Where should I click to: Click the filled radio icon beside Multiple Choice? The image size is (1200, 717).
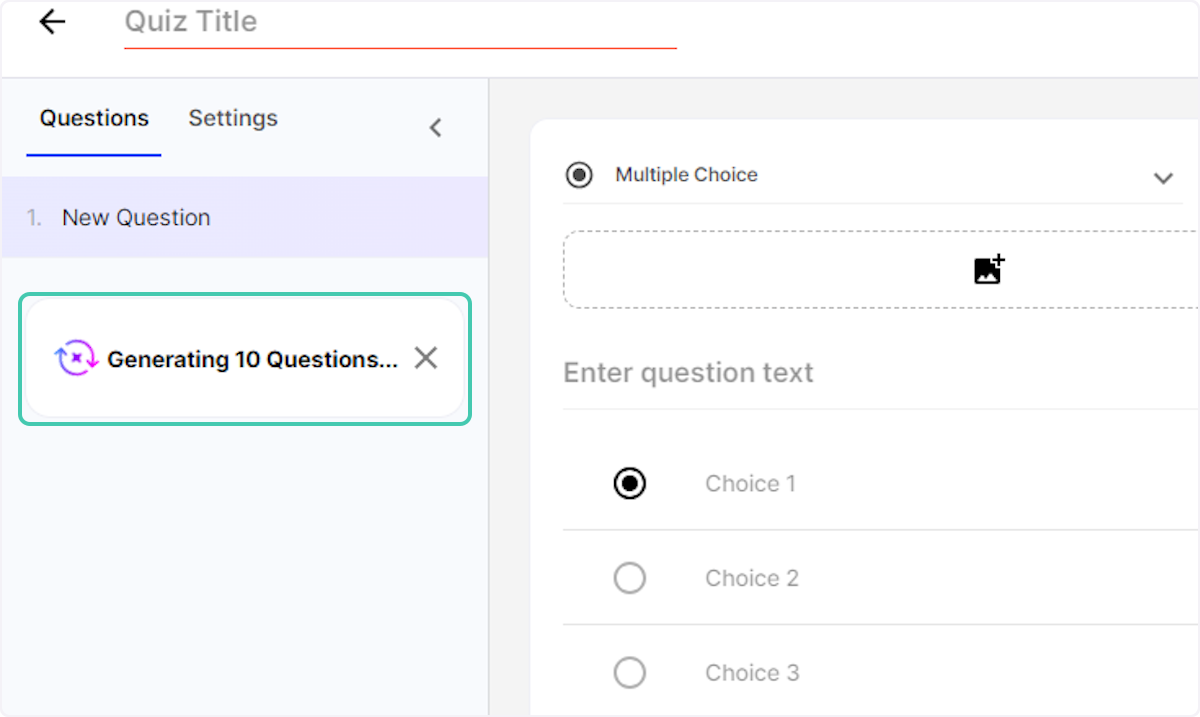(x=578, y=174)
